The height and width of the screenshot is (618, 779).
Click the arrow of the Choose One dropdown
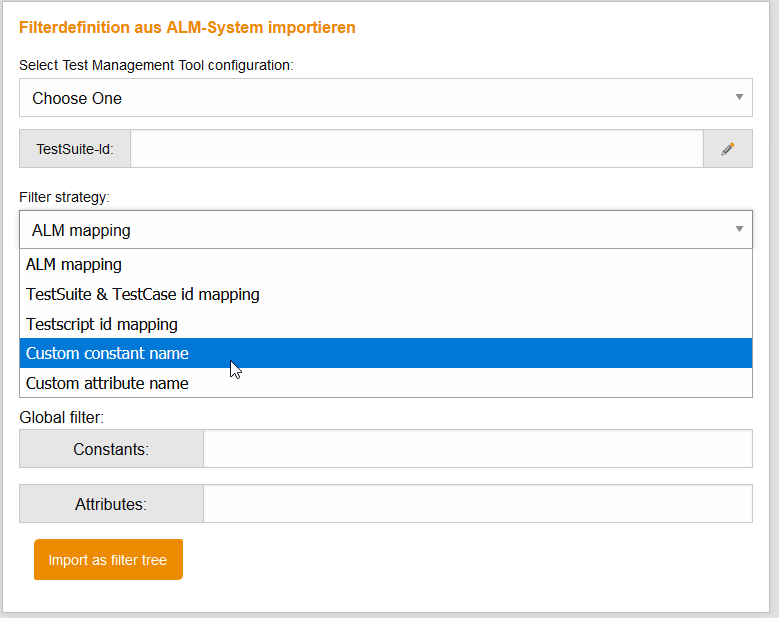click(739, 98)
